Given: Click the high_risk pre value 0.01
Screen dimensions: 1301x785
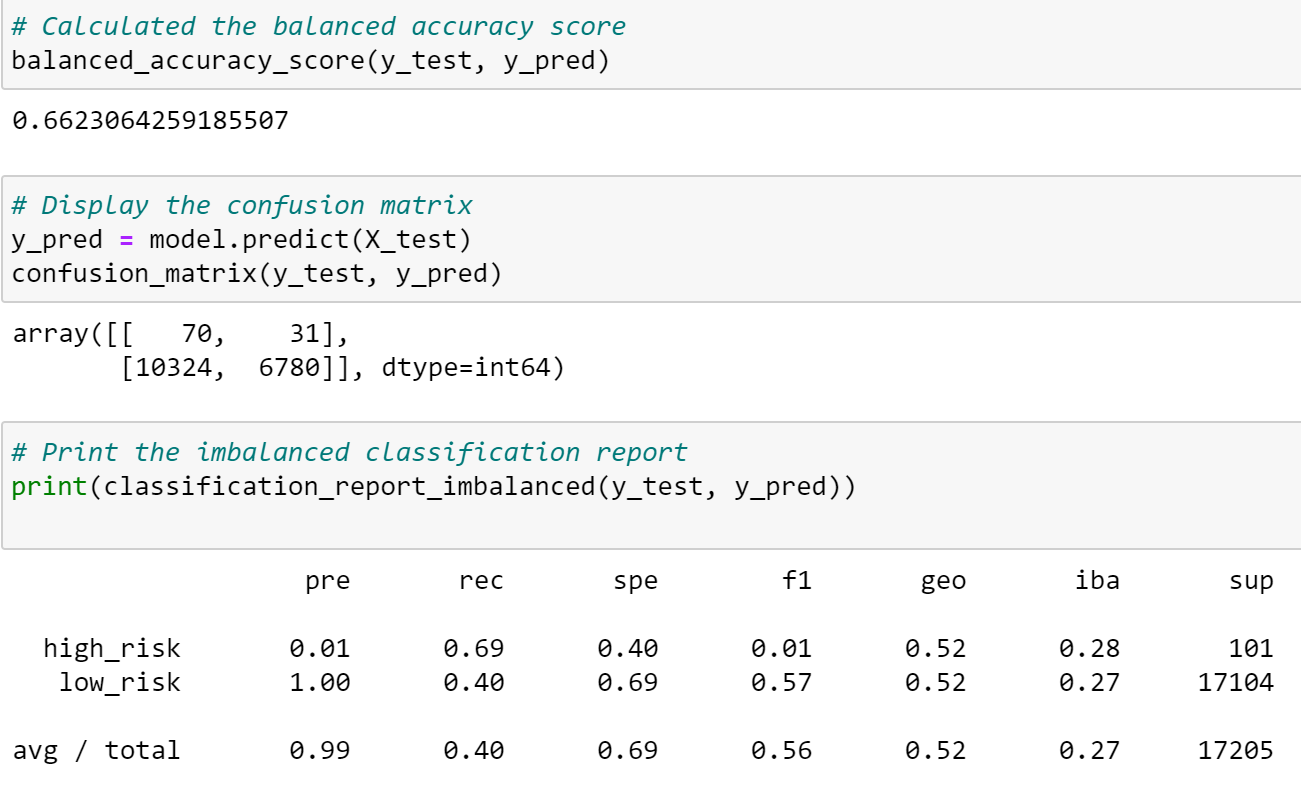Looking at the screenshot, I should pyautogui.click(x=320, y=649).
